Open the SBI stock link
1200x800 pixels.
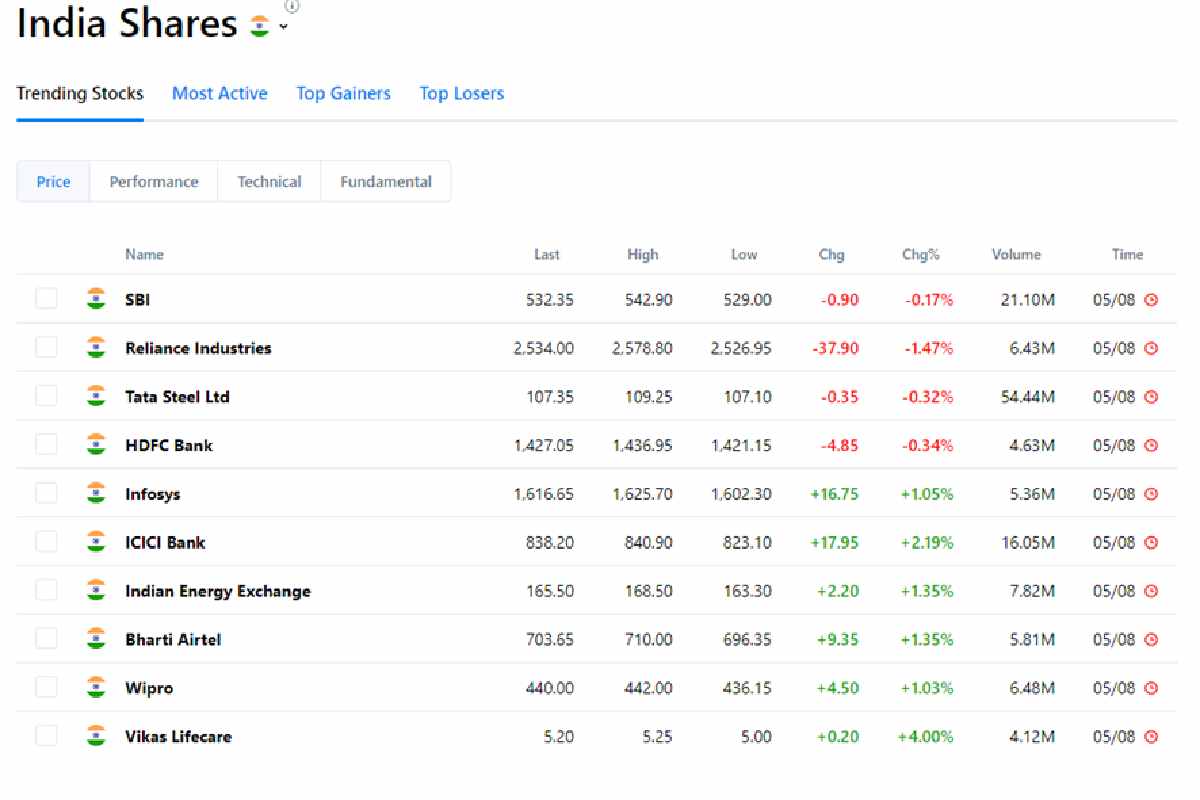point(138,299)
